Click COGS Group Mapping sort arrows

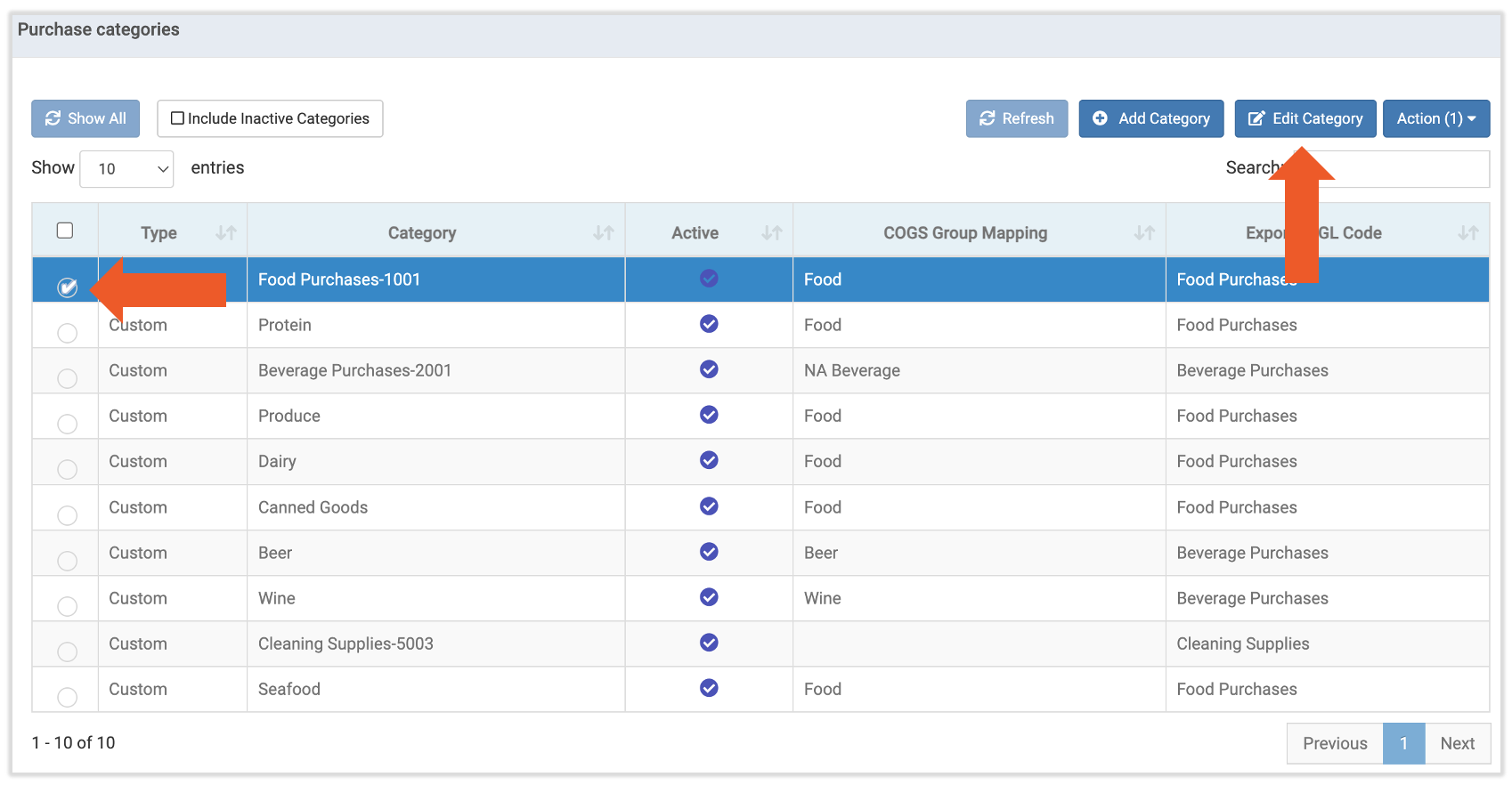pyautogui.click(x=1143, y=233)
